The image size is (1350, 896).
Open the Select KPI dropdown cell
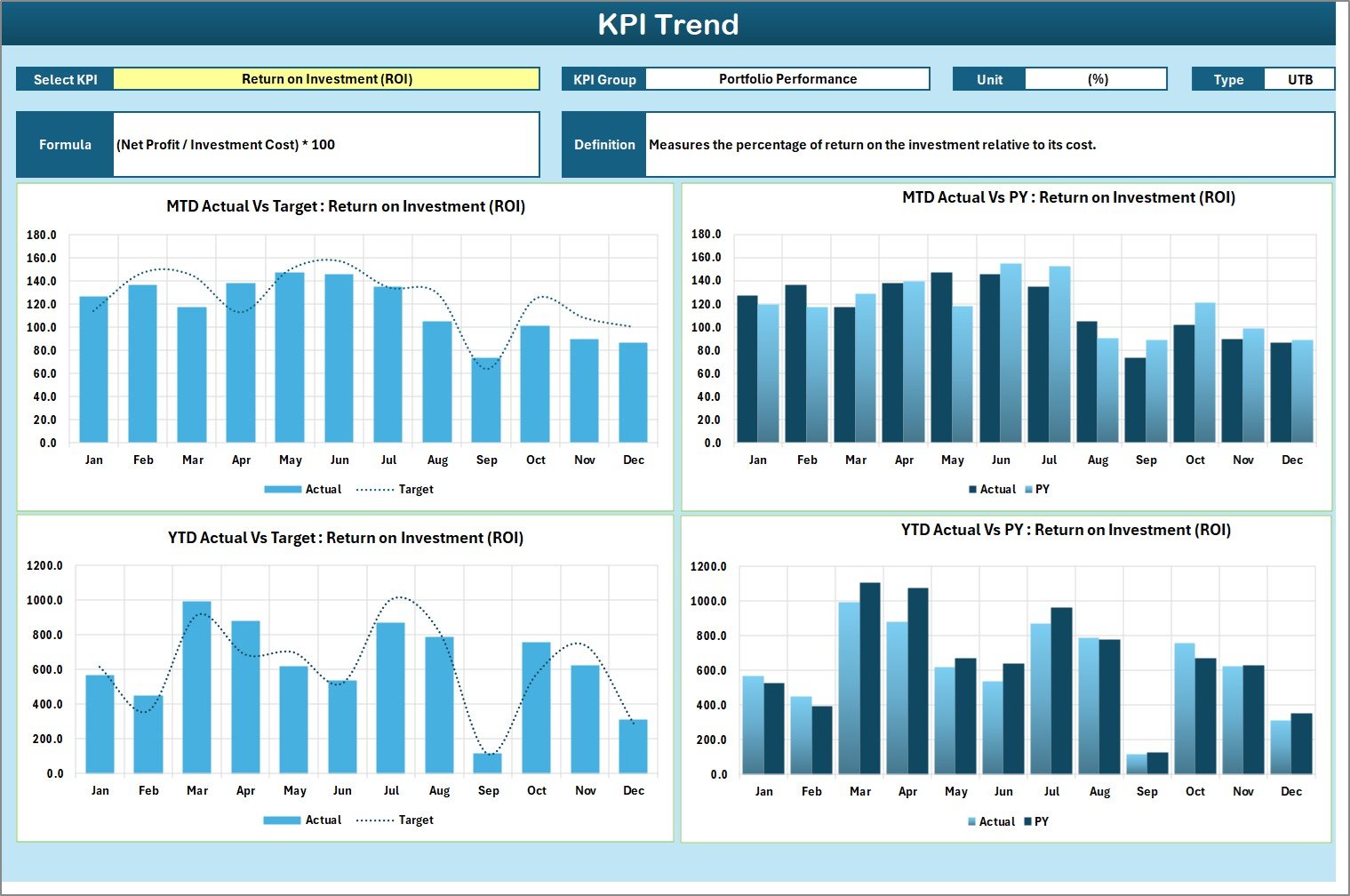tap(326, 79)
